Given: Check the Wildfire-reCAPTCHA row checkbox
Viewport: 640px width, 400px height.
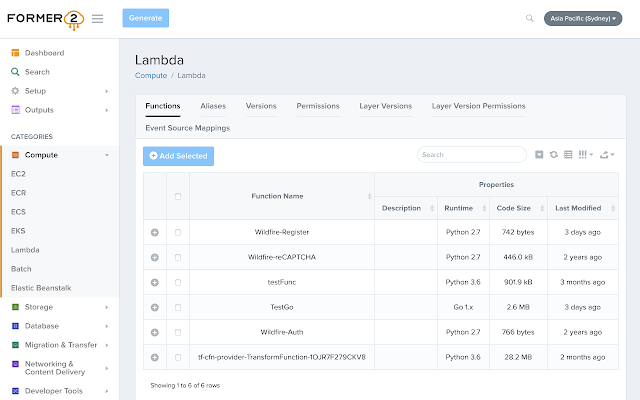Looking at the screenshot, I should [178, 258].
